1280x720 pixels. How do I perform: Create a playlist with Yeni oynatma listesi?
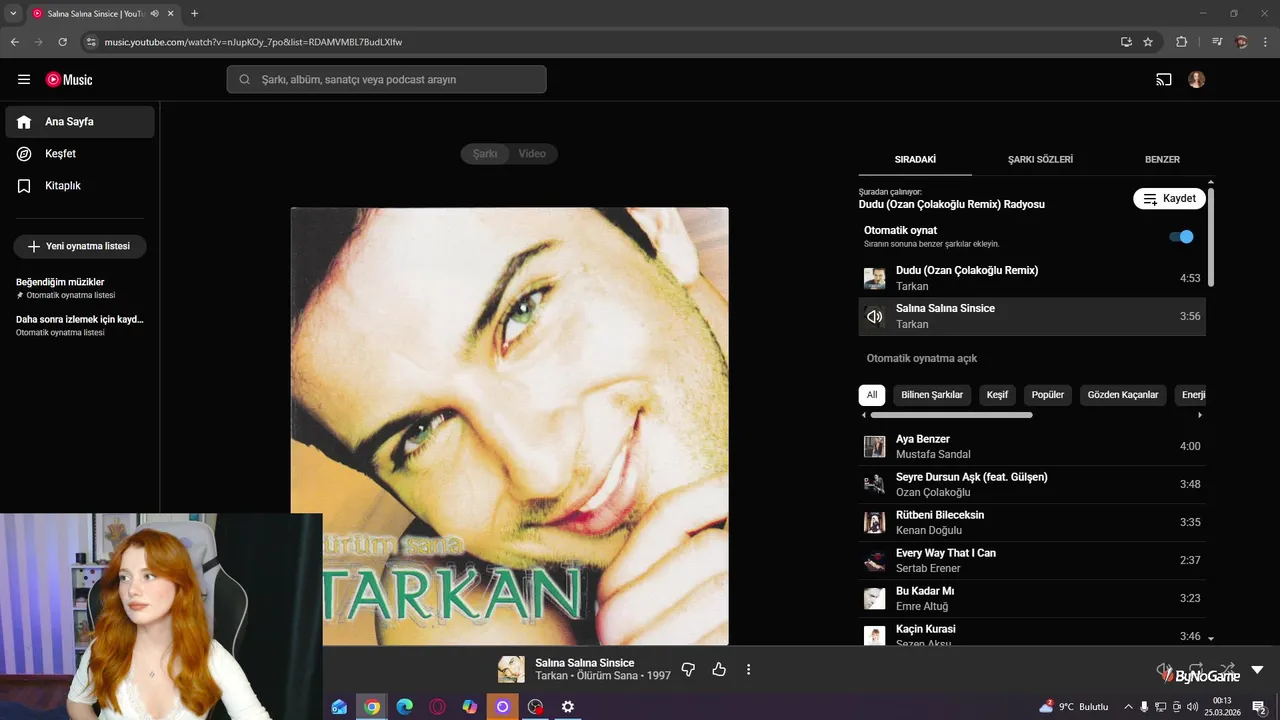point(80,246)
